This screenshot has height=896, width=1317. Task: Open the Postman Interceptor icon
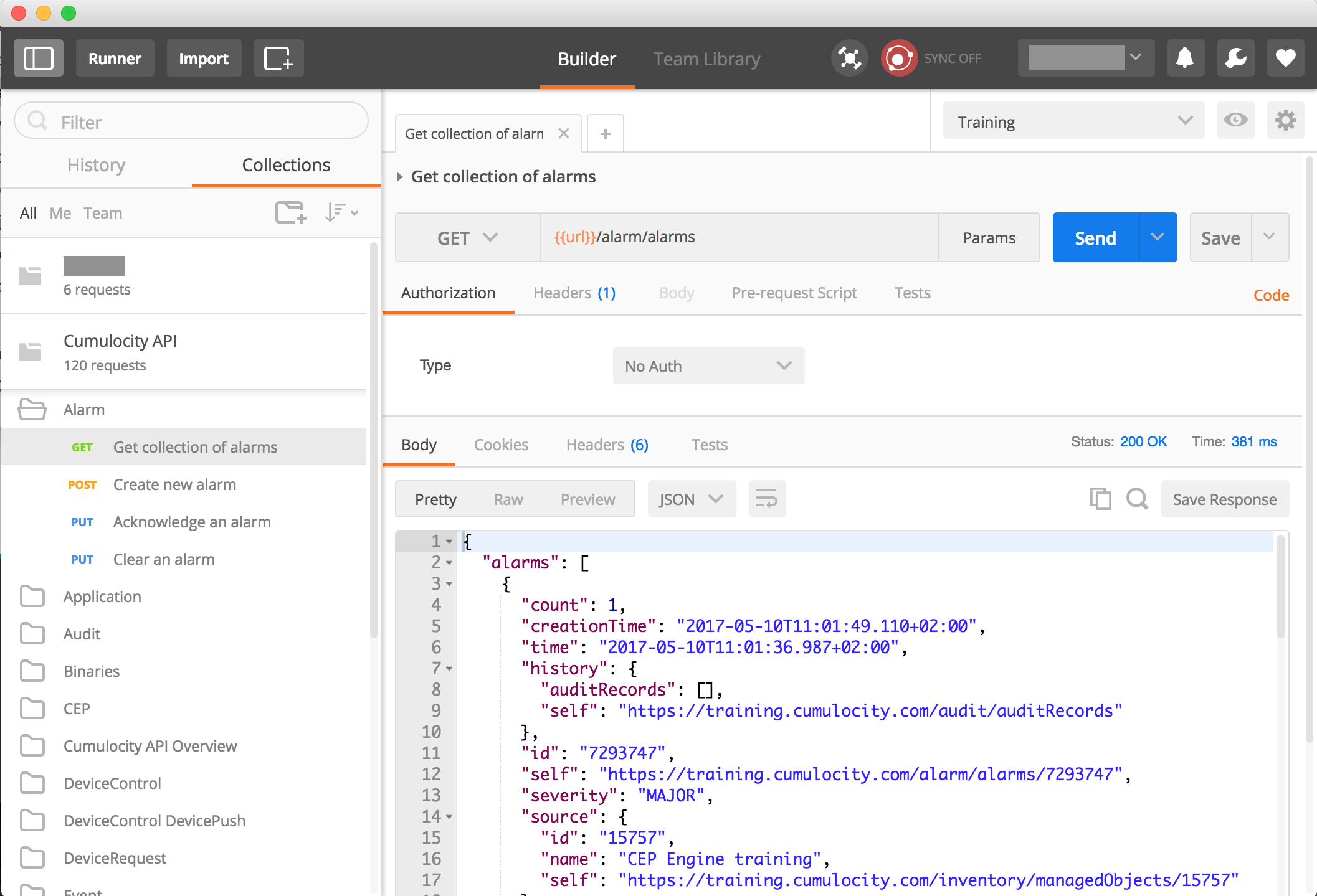point(849,58)
